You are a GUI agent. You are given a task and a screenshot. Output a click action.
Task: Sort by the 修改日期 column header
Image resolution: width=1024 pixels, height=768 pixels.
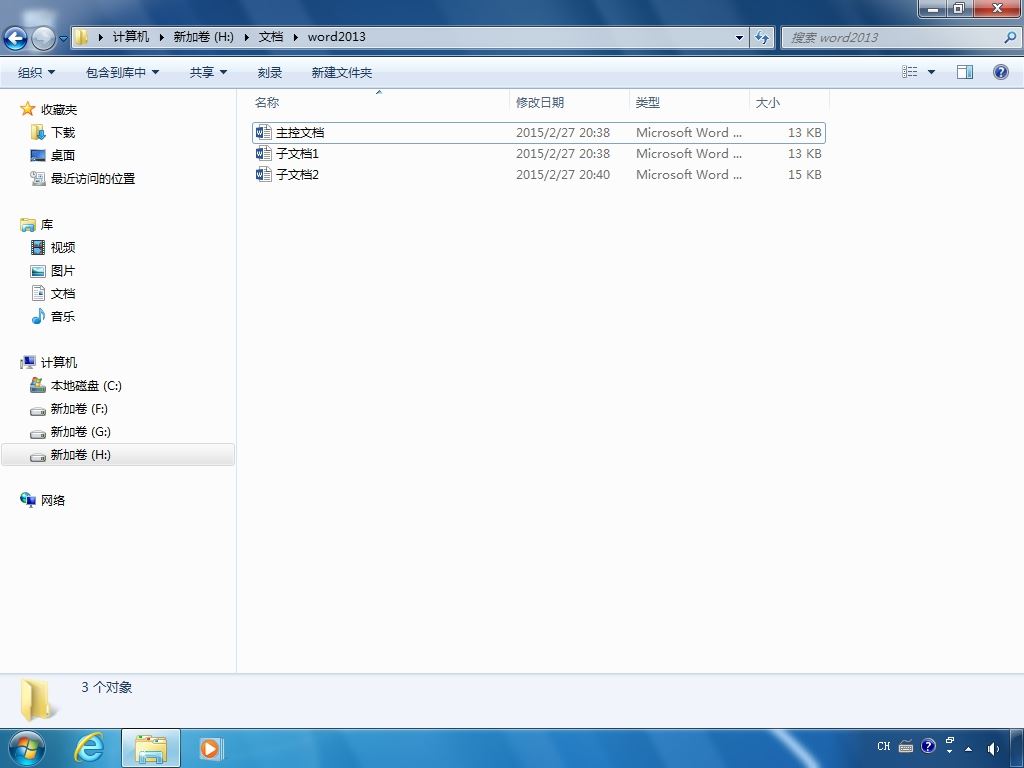coord(569,103)
